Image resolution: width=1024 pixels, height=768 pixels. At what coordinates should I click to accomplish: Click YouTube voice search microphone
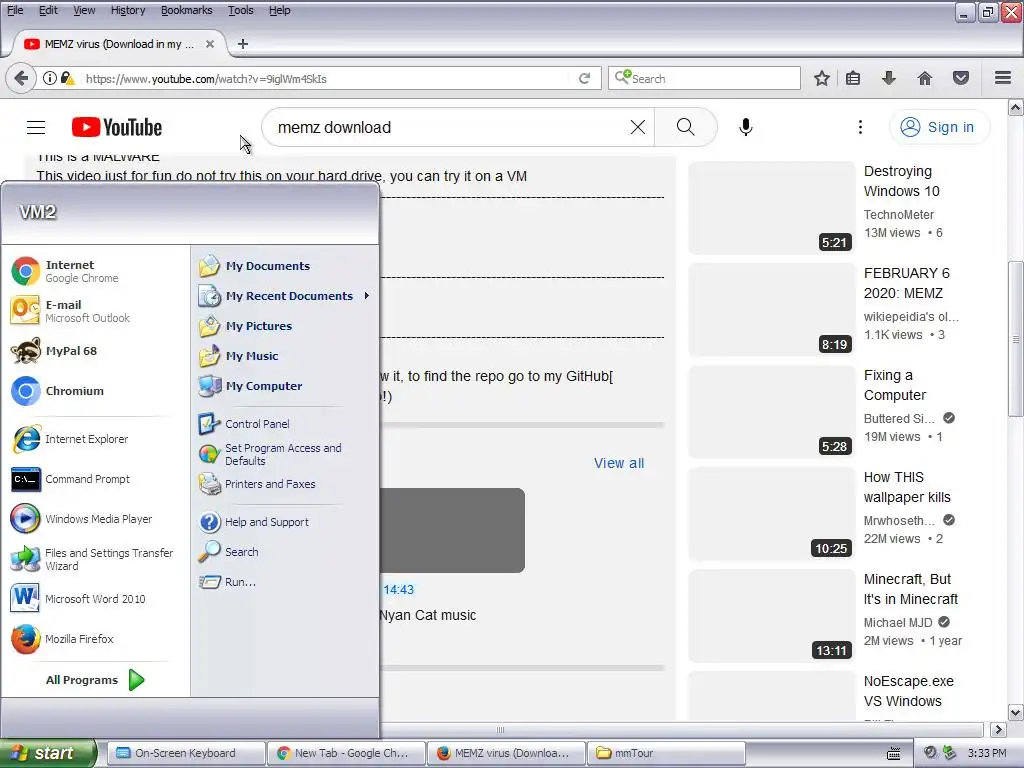pos(745,127)
